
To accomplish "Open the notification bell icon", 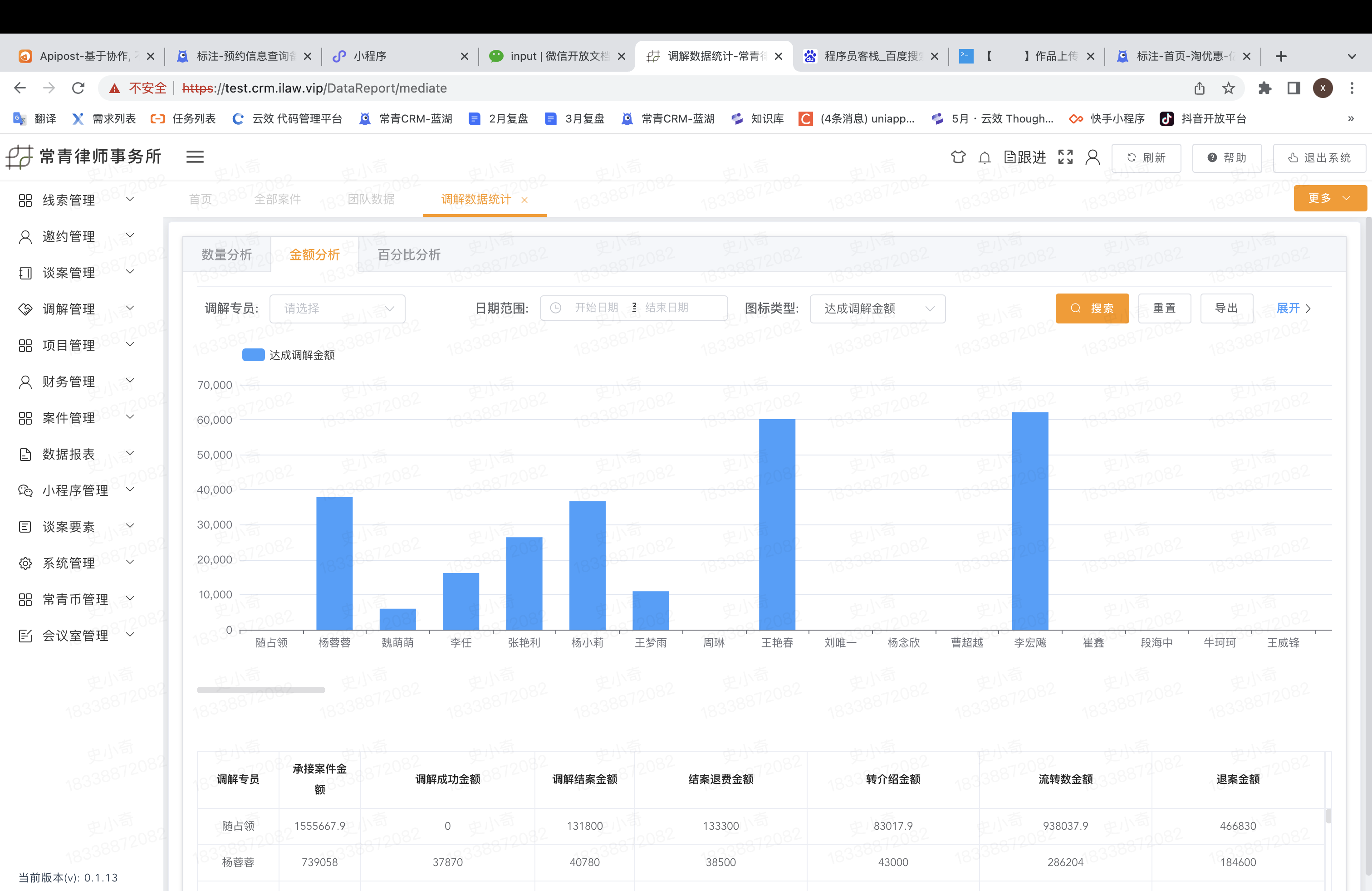I will pyautogui.click(x=985, y=157).
